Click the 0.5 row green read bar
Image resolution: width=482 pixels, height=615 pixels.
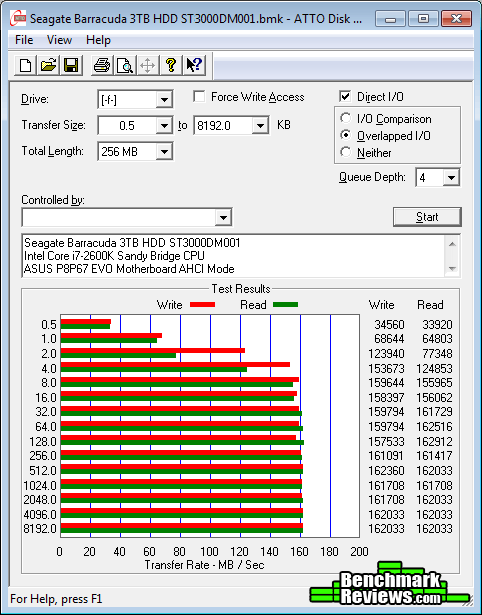click(85, 326)
